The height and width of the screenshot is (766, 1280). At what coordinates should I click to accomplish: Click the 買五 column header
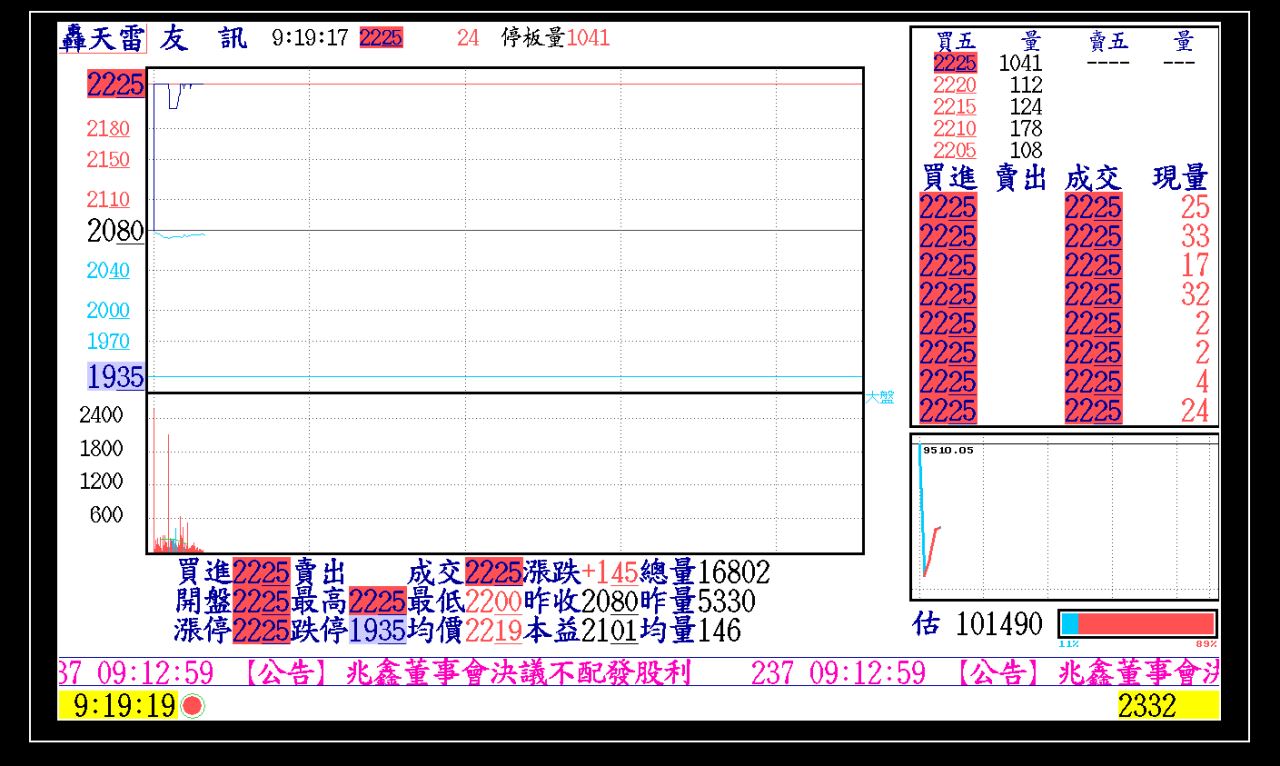click(x=956, y=42)
